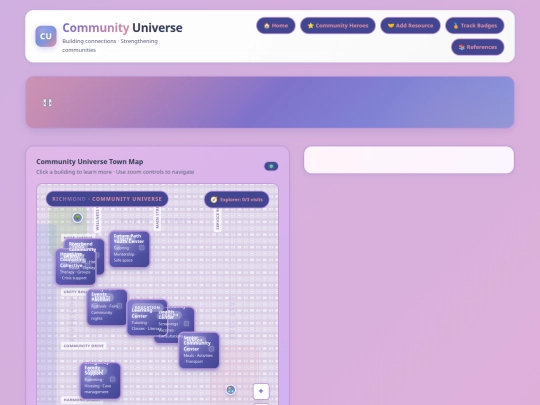Go to the Home page
This screenshot has height=405, width=540.
point(276,25)
